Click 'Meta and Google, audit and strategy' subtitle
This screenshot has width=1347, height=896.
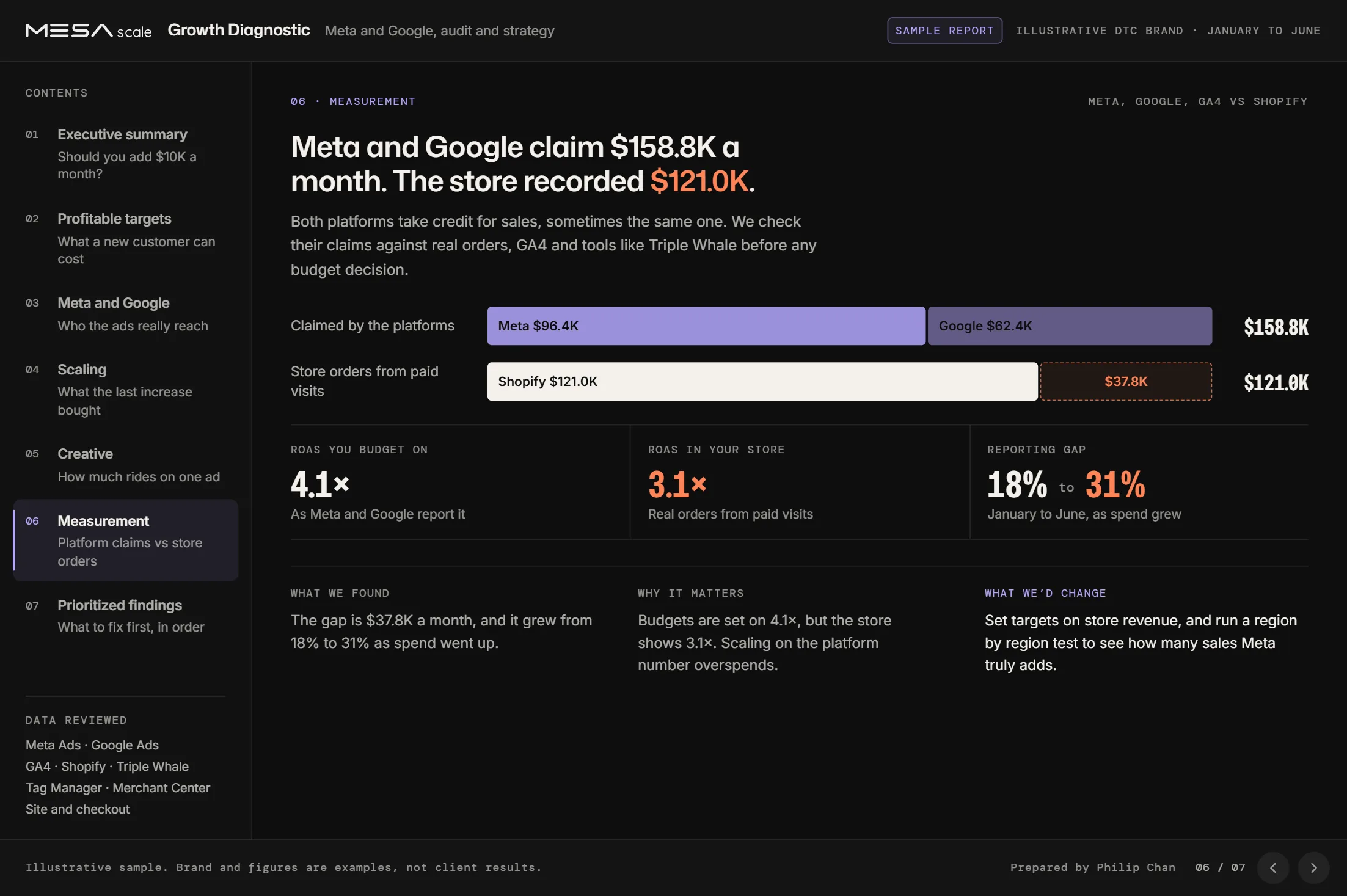coord(440,31)
